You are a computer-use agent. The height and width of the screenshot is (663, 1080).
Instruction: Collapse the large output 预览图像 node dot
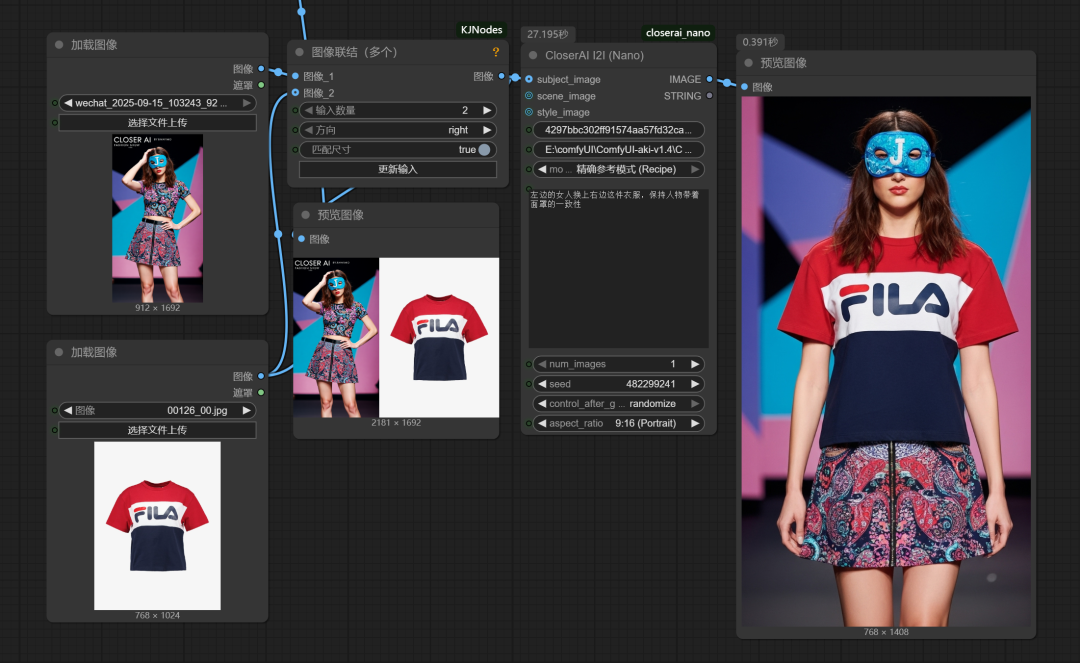pyautogui.click(x=749, y=63)
